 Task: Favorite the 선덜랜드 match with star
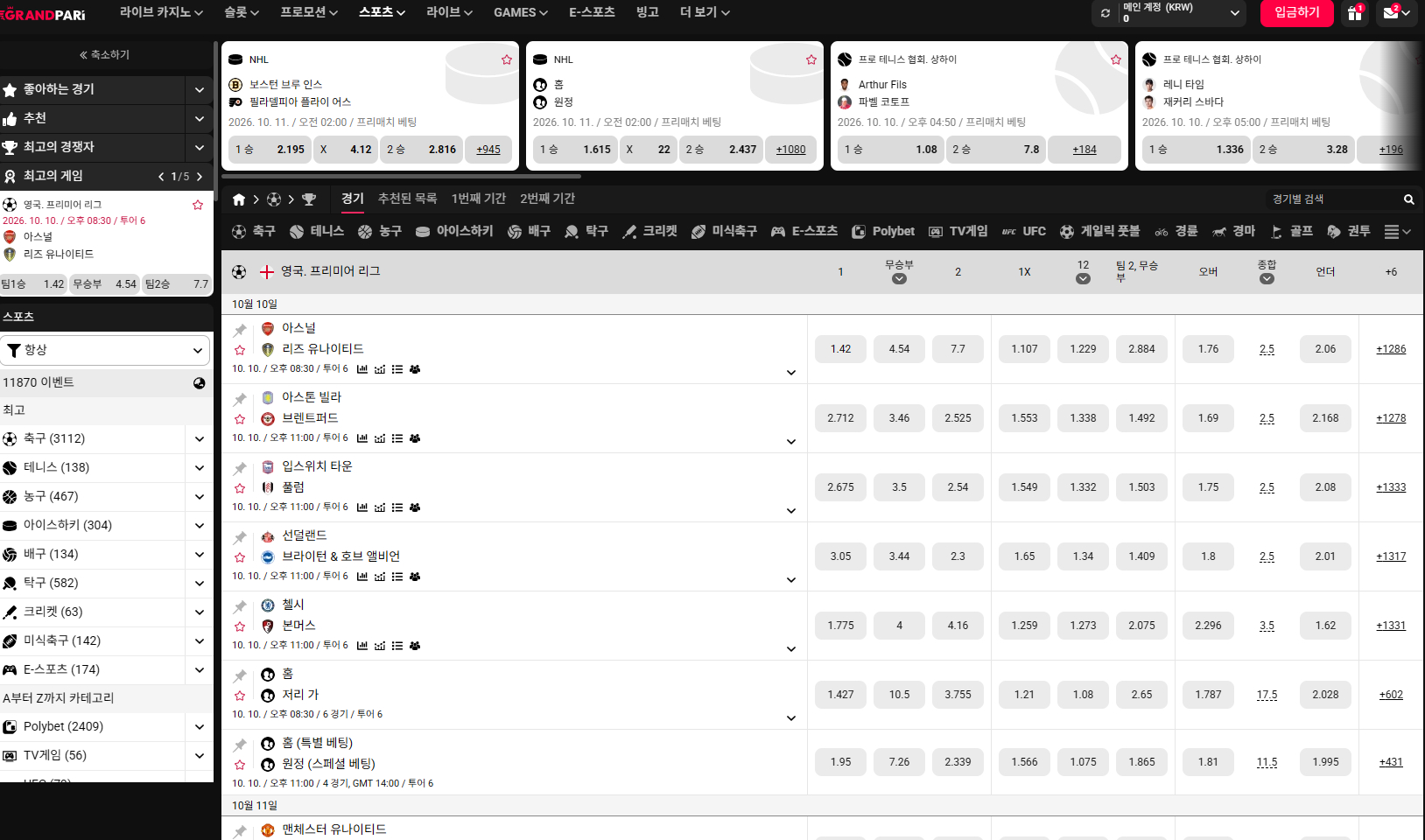click(240, 557)
